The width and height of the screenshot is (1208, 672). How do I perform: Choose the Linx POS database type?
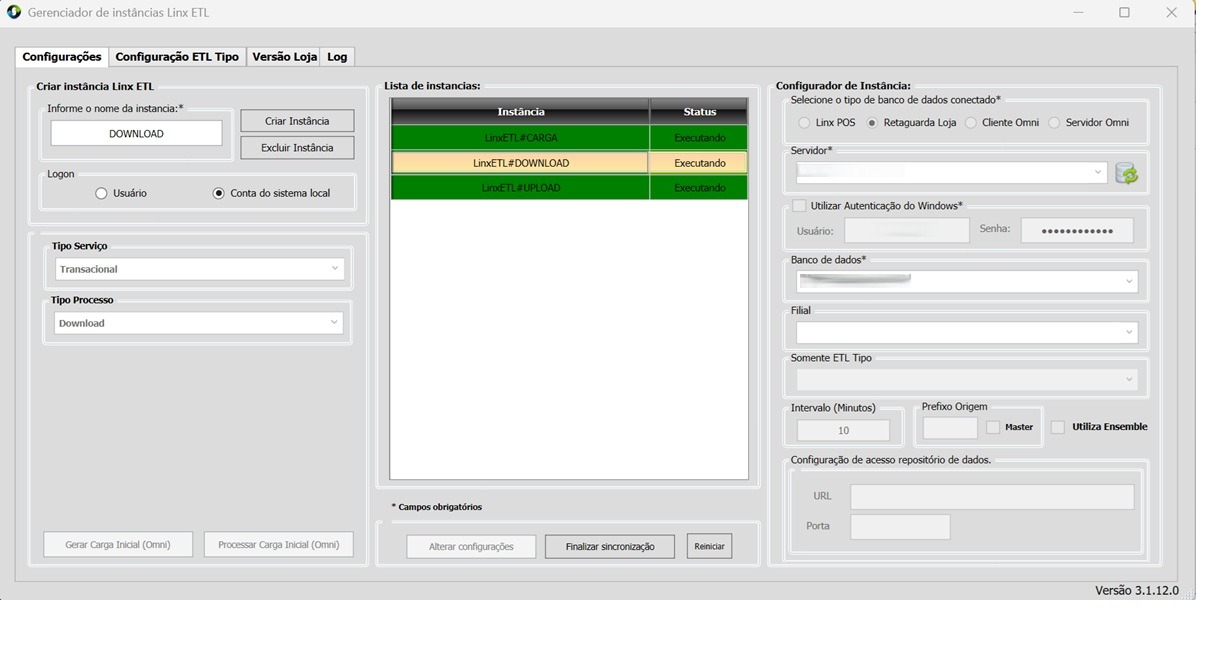pyautogui.click(x=805, y=122)
